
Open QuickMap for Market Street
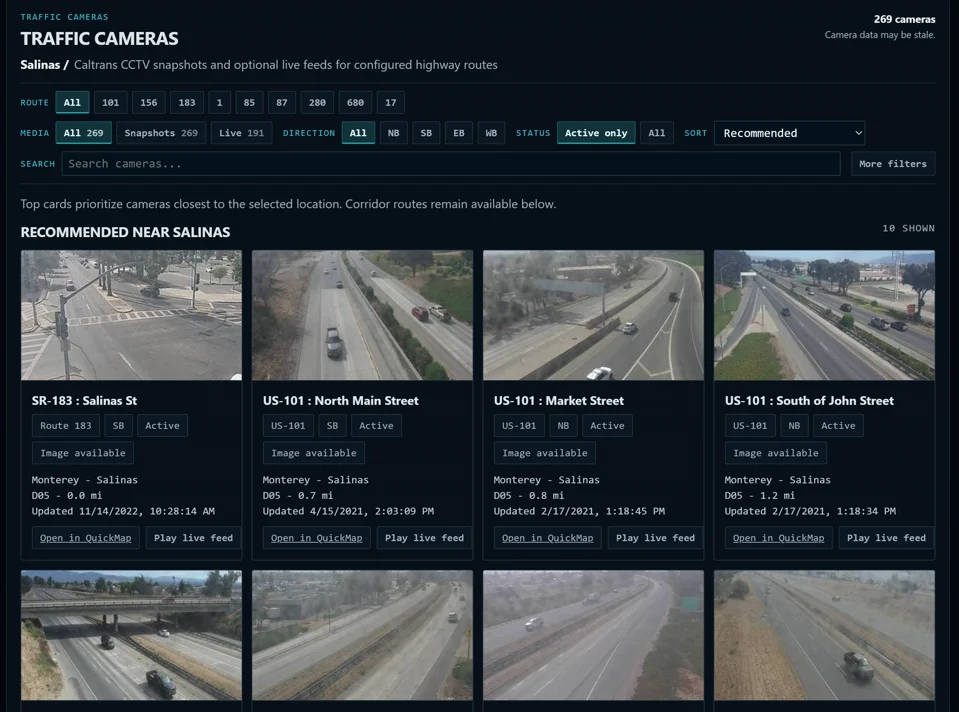click(547, 538)
